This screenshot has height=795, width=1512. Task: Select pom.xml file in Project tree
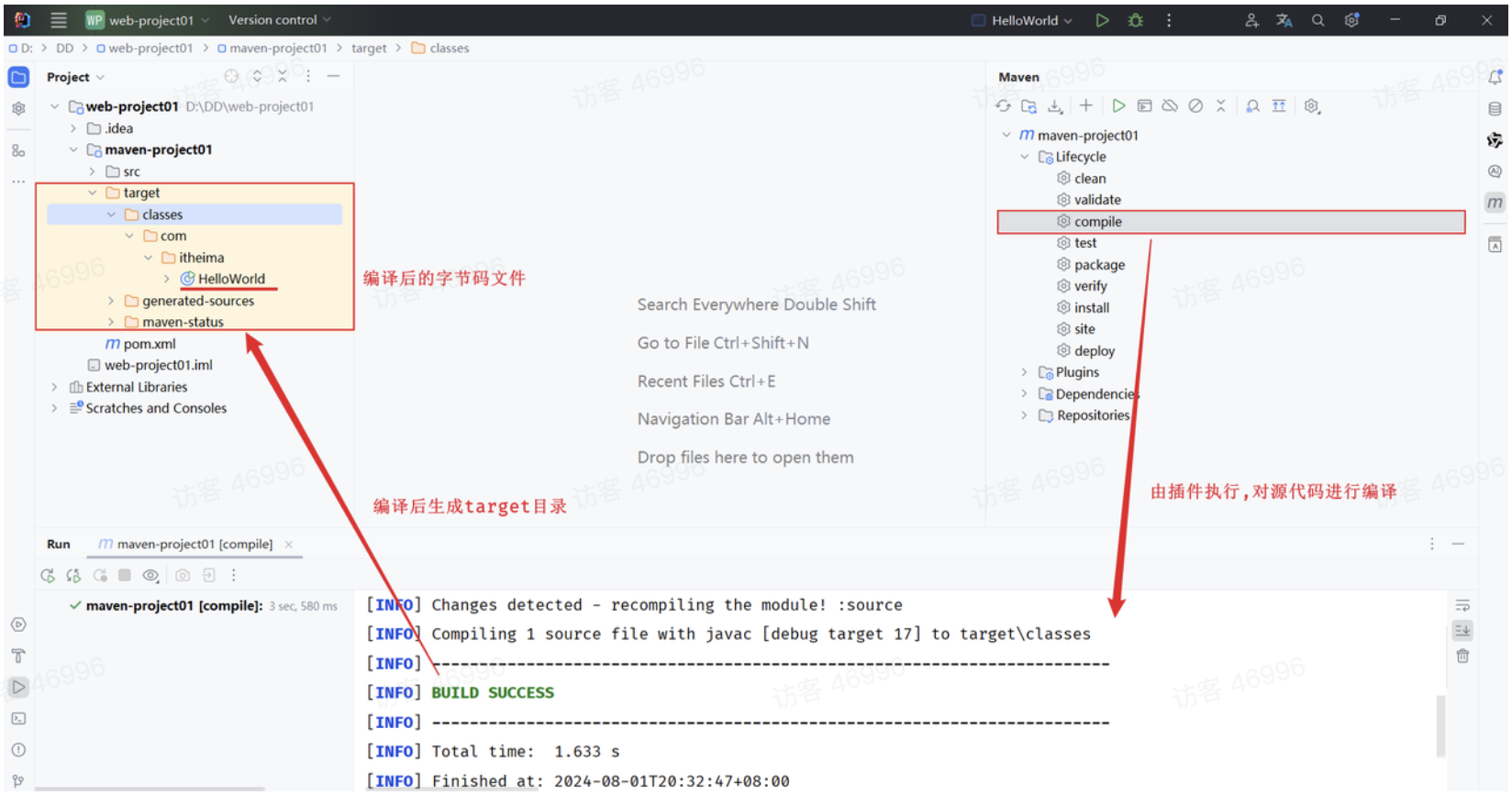pyautogui.click(x=149, y=344)
